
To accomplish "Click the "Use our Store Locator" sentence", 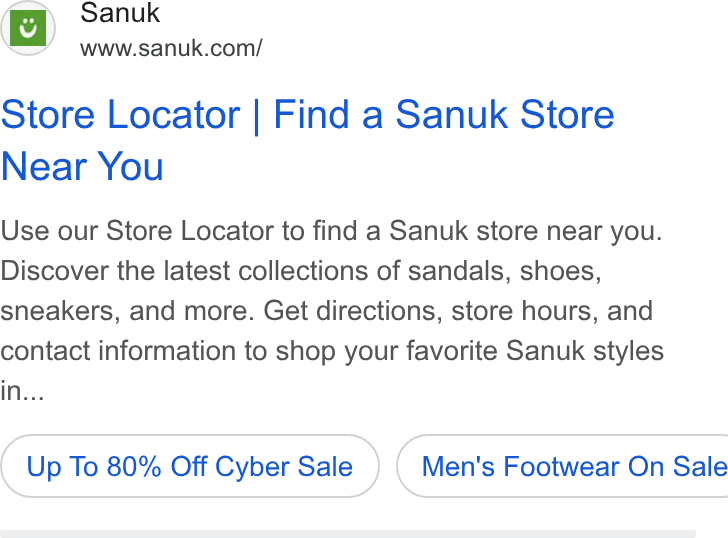I will tap(331, 231).
